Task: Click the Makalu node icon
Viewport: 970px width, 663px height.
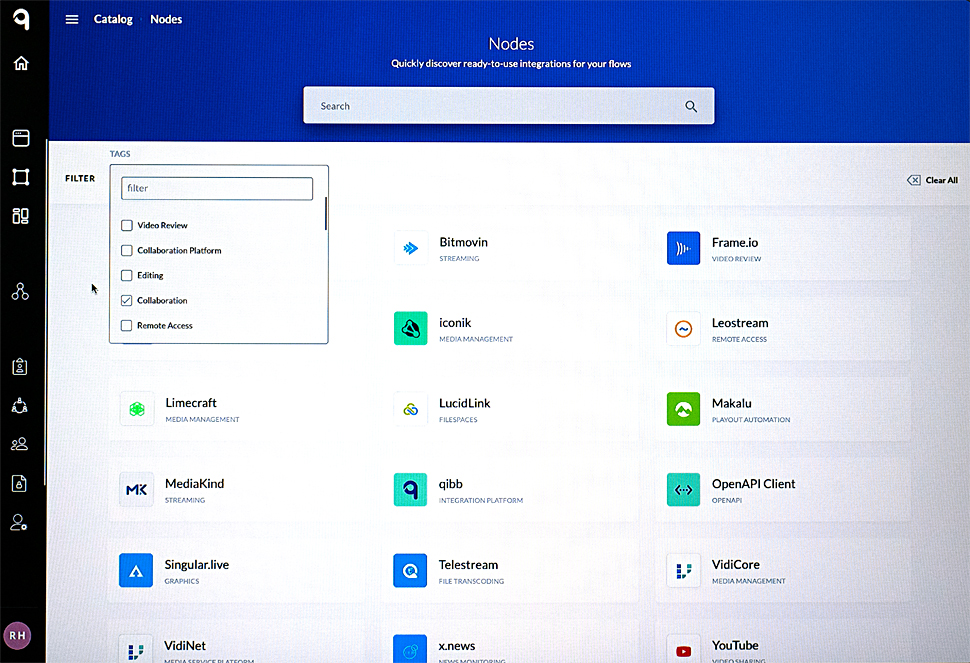Action: [x=684, y=409]
